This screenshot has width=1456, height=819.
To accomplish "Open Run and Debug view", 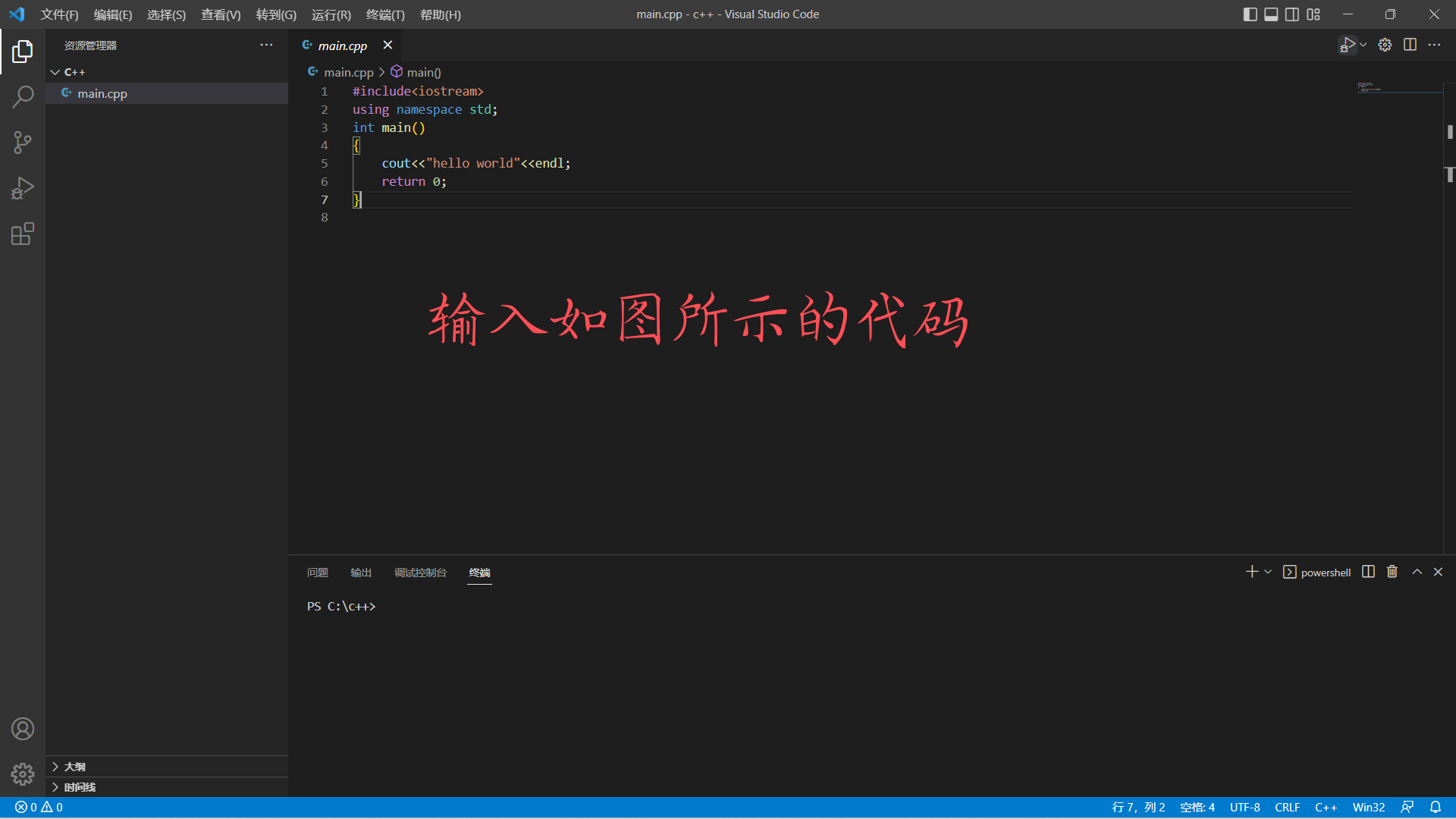I will point(23,188).
